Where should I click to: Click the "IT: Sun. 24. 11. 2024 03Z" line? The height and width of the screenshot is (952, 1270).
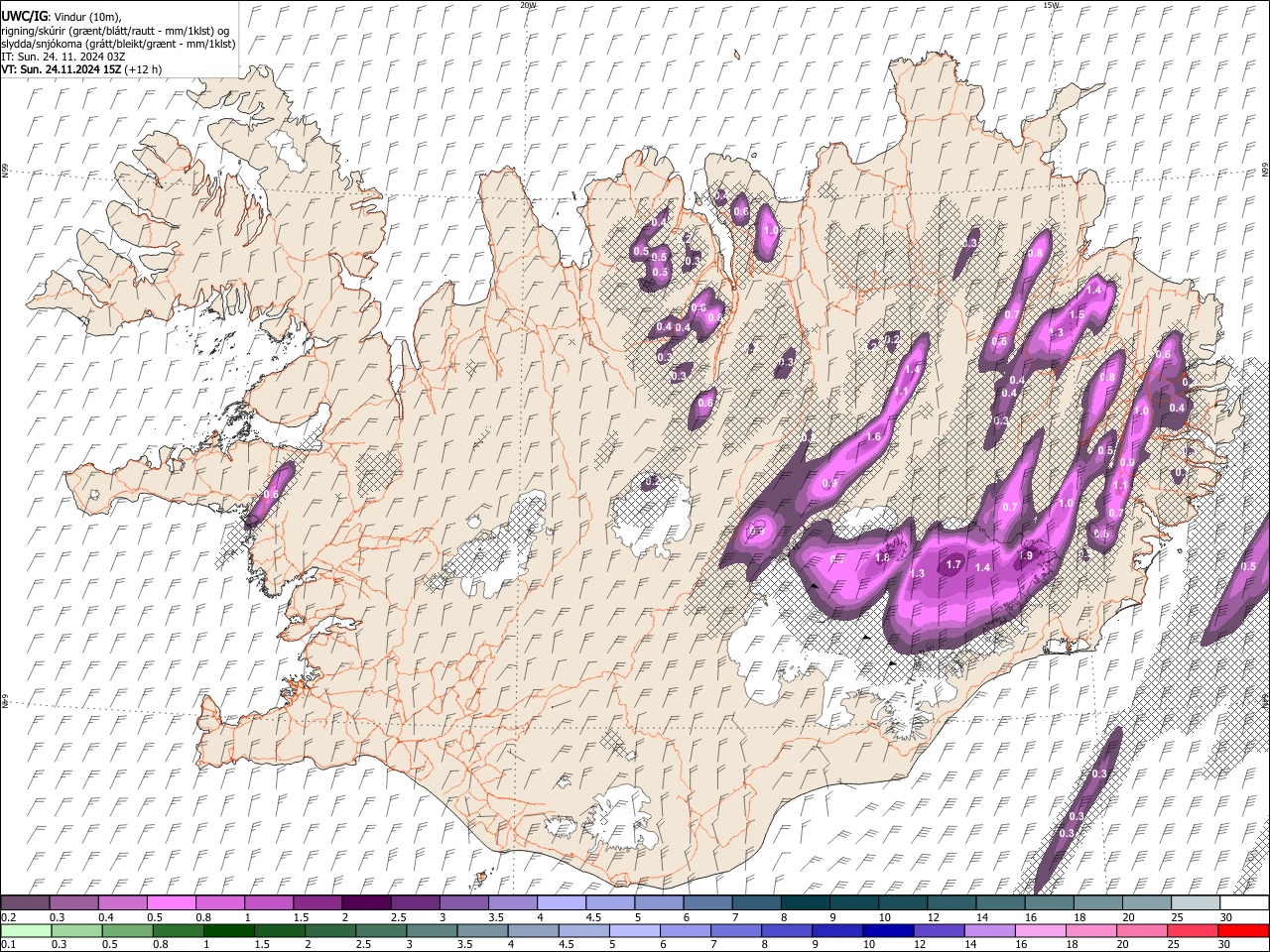(x=63, y=57)
